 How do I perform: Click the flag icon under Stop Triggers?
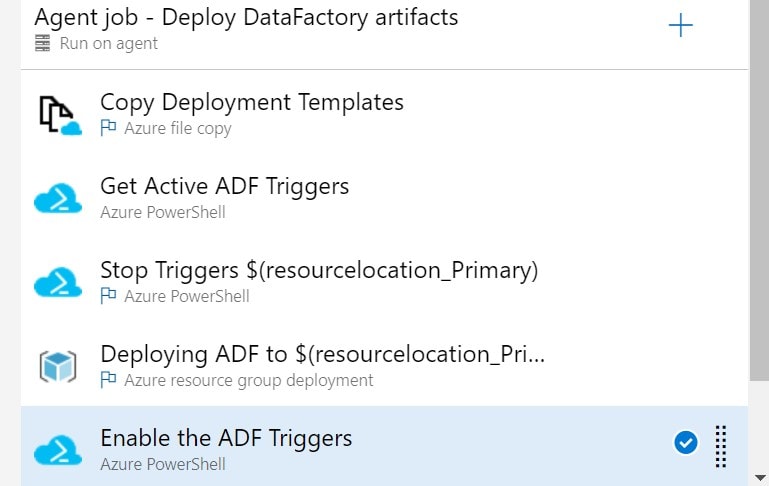point(108,296)
